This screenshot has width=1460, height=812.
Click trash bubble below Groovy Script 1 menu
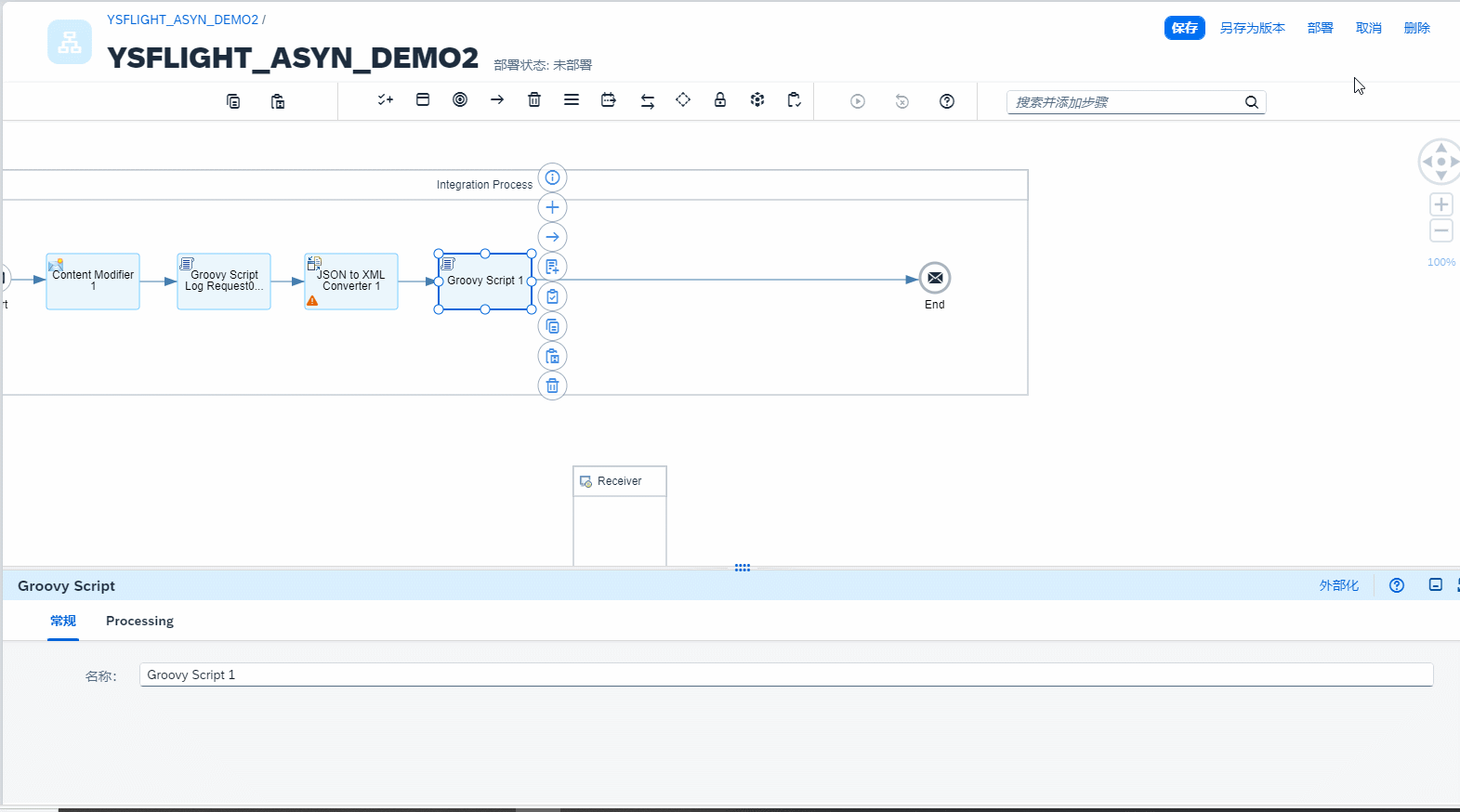(x=552, y=386)
